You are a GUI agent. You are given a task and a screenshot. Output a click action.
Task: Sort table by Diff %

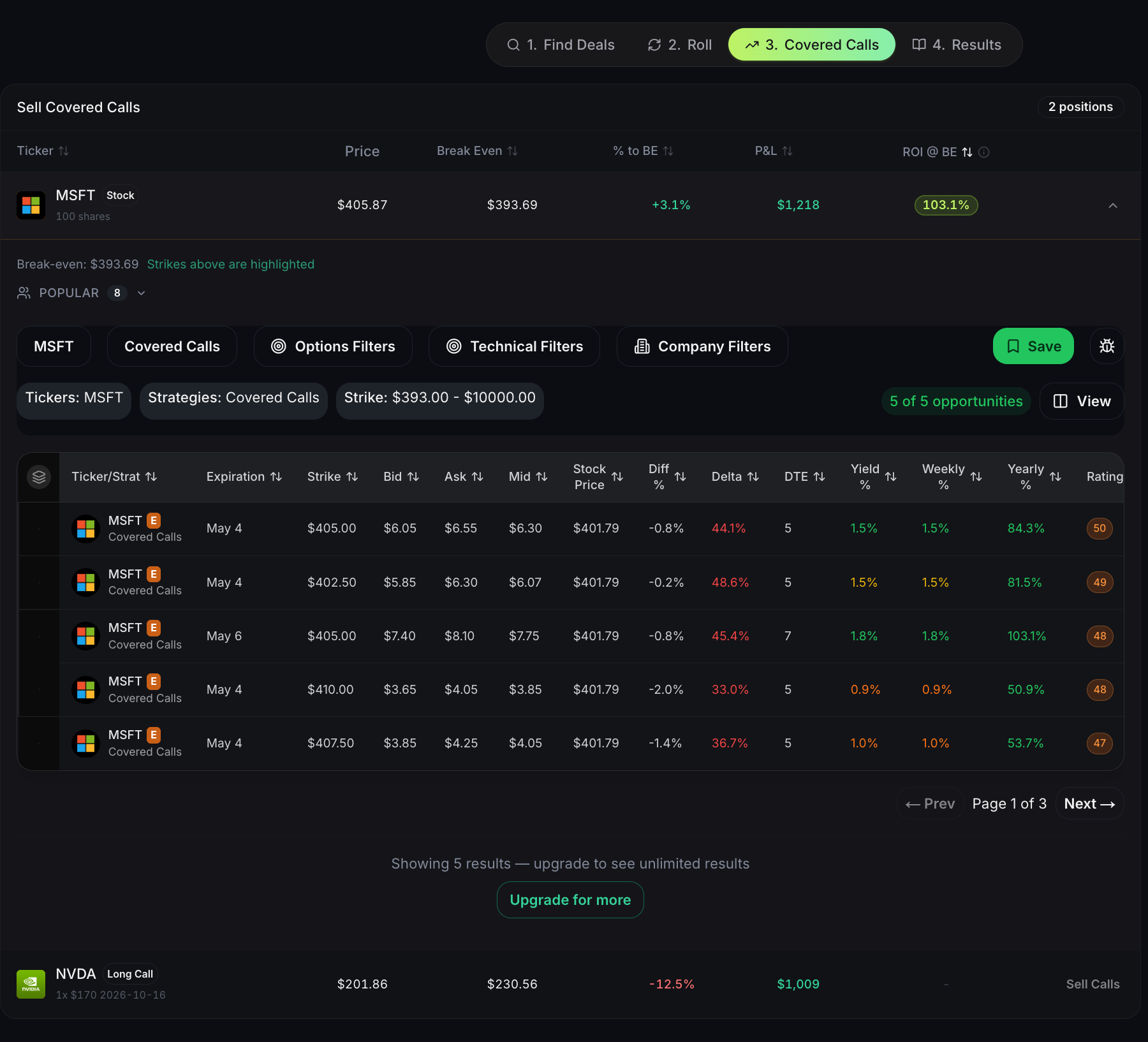click(x=667, y=476)
